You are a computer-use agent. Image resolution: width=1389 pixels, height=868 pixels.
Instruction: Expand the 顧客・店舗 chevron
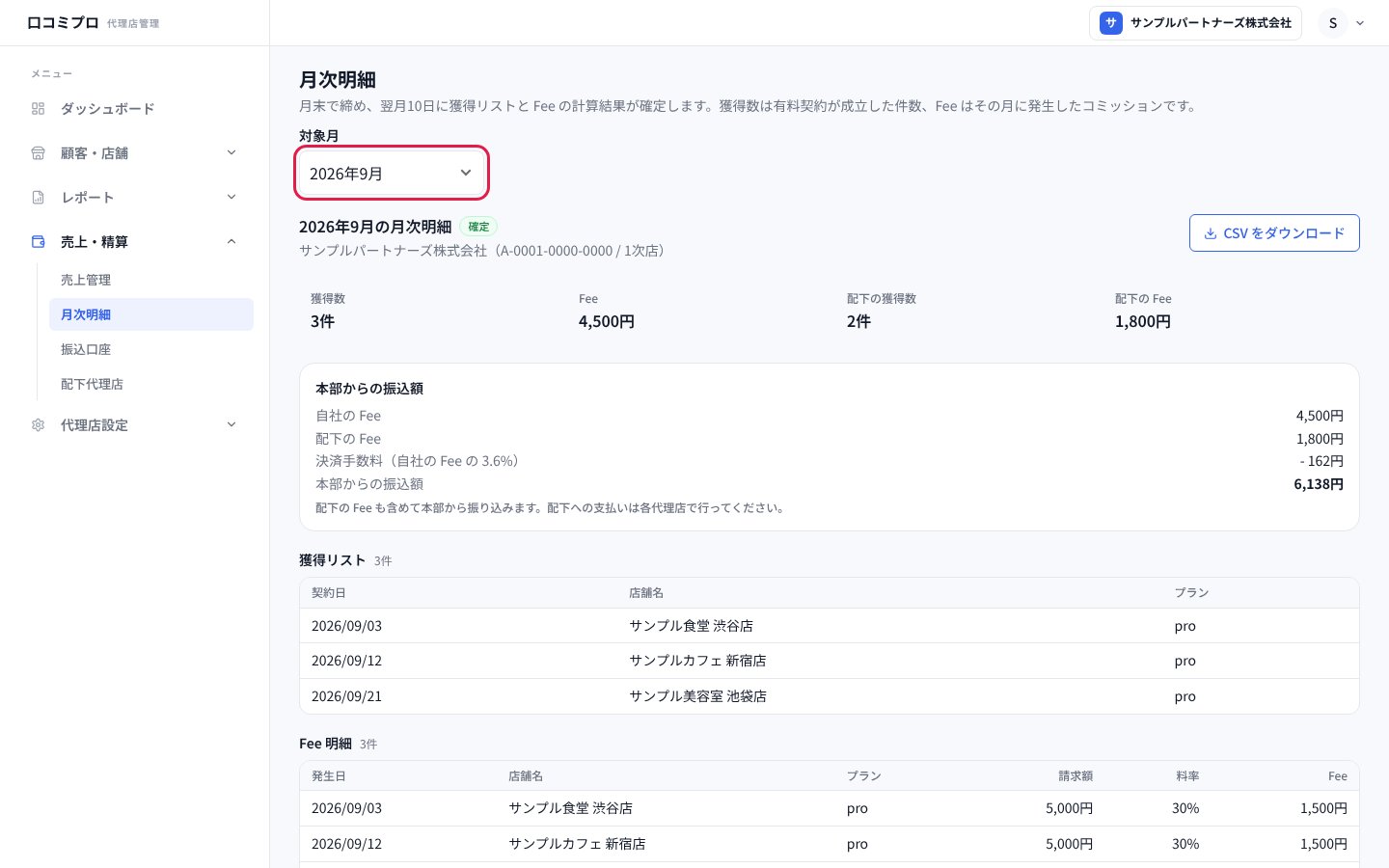point(231,153)
